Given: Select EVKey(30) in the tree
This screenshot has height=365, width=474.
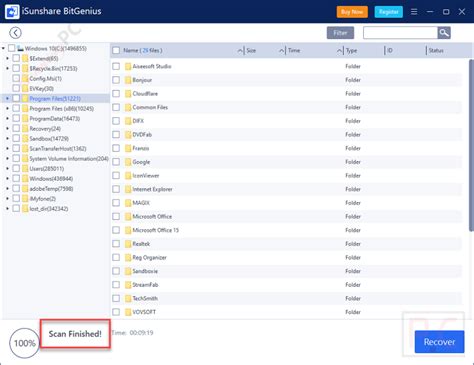Looking at the screenshot, I should click(41, 88).
